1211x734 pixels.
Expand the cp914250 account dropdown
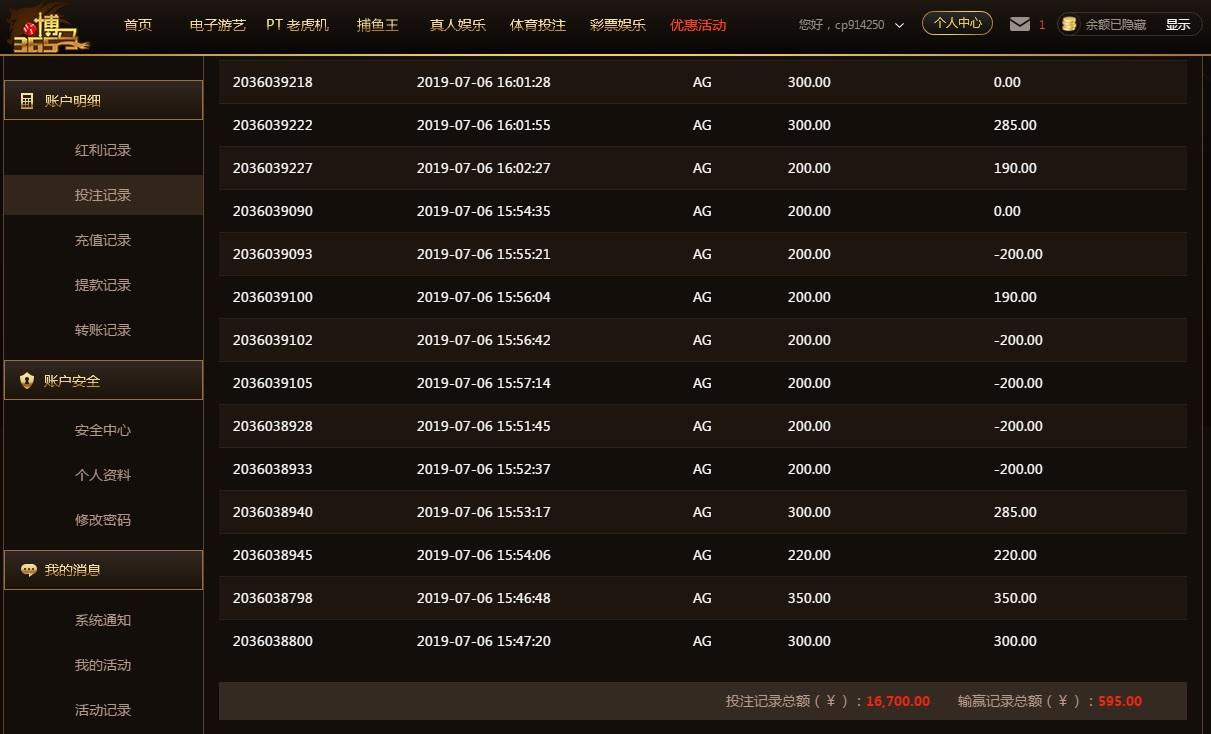click(849, 25)
